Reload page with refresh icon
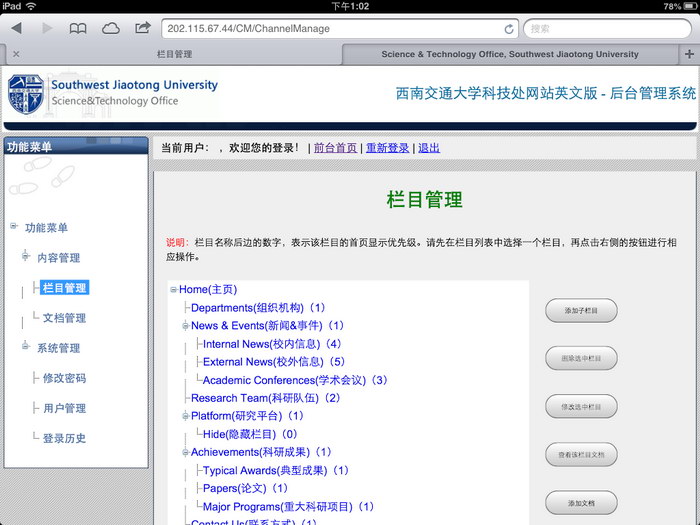Viewport: 700px width, 525px height. (508, 29)
